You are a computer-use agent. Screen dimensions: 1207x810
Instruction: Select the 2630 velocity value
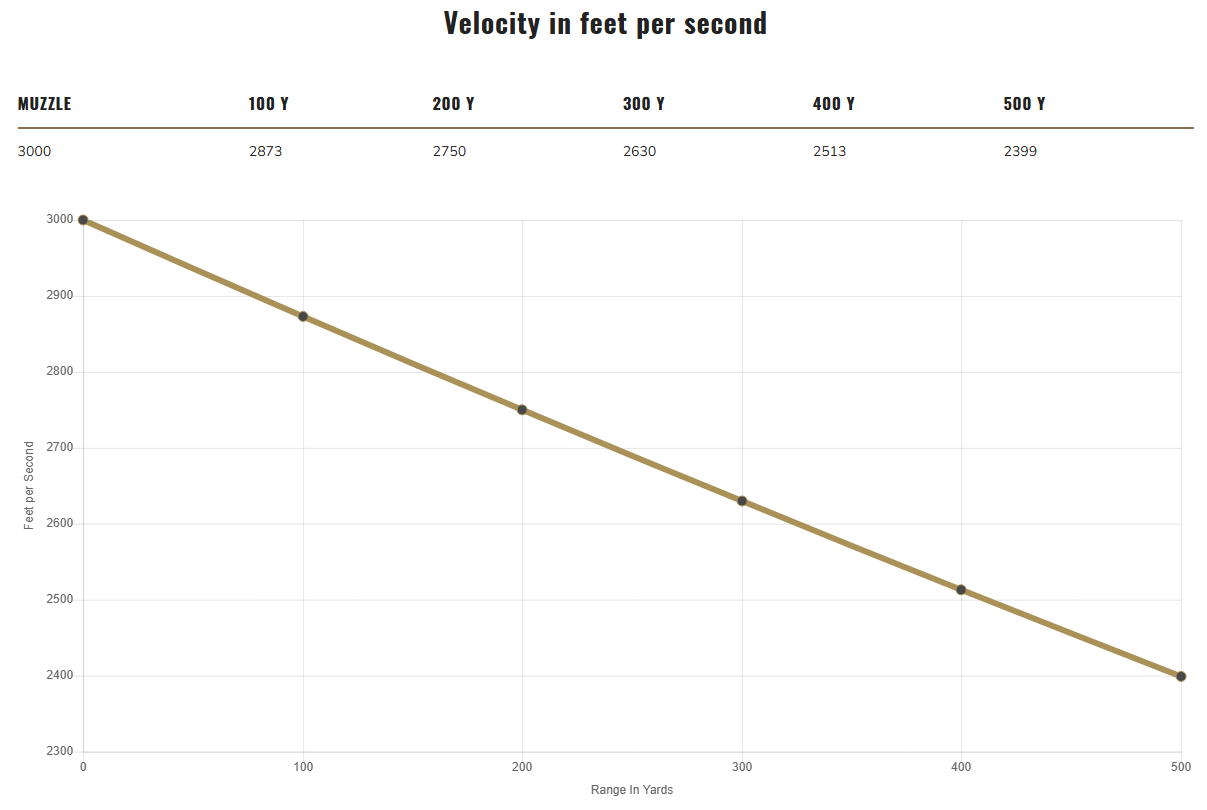tap(640, 152)
